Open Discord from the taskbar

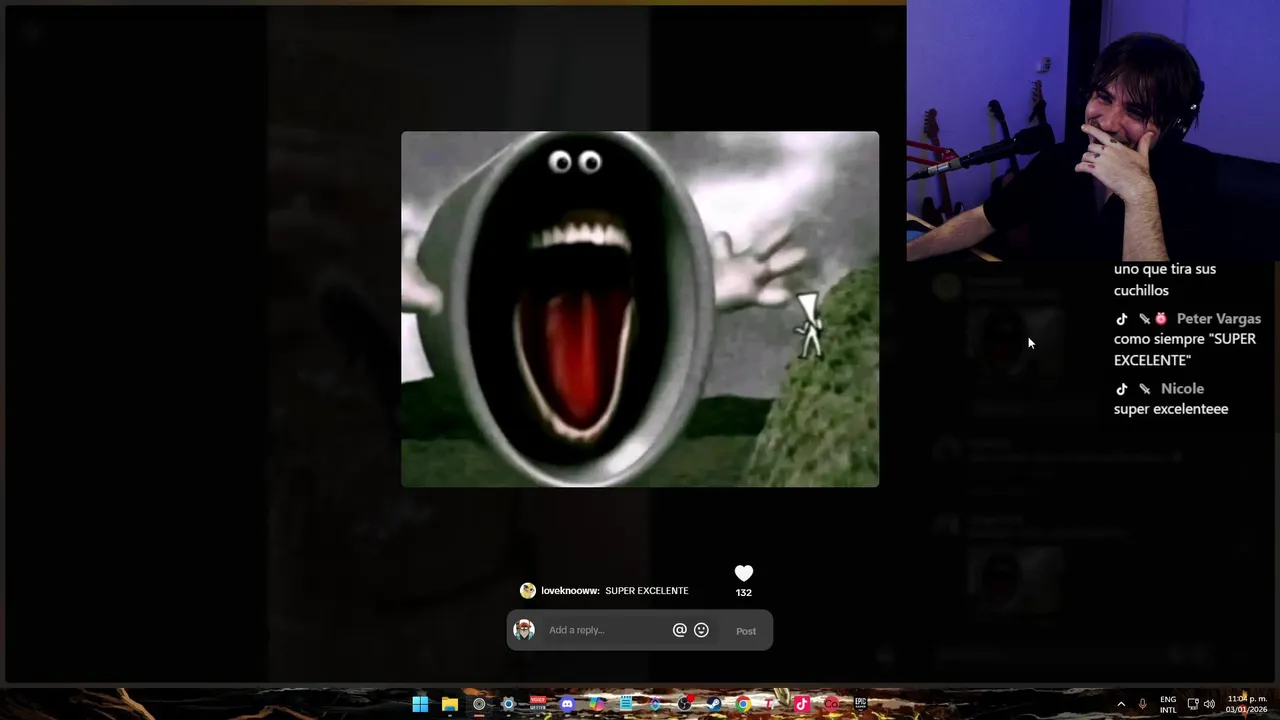tap(567, 704)
